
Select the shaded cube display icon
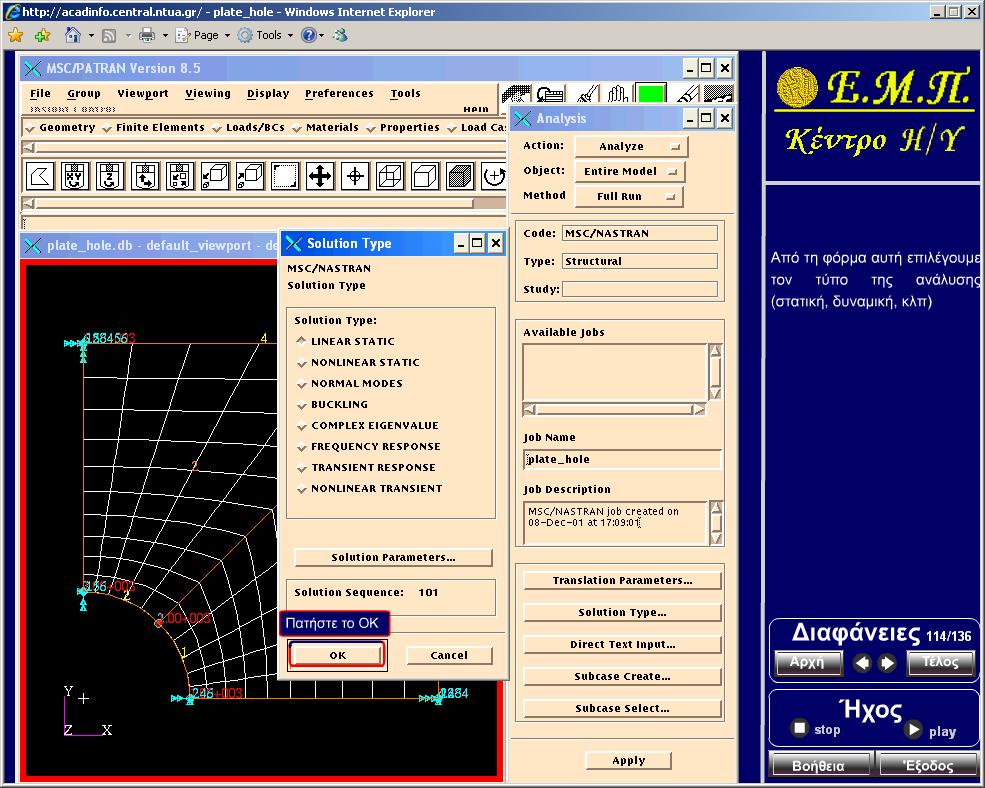coord(460,177)
